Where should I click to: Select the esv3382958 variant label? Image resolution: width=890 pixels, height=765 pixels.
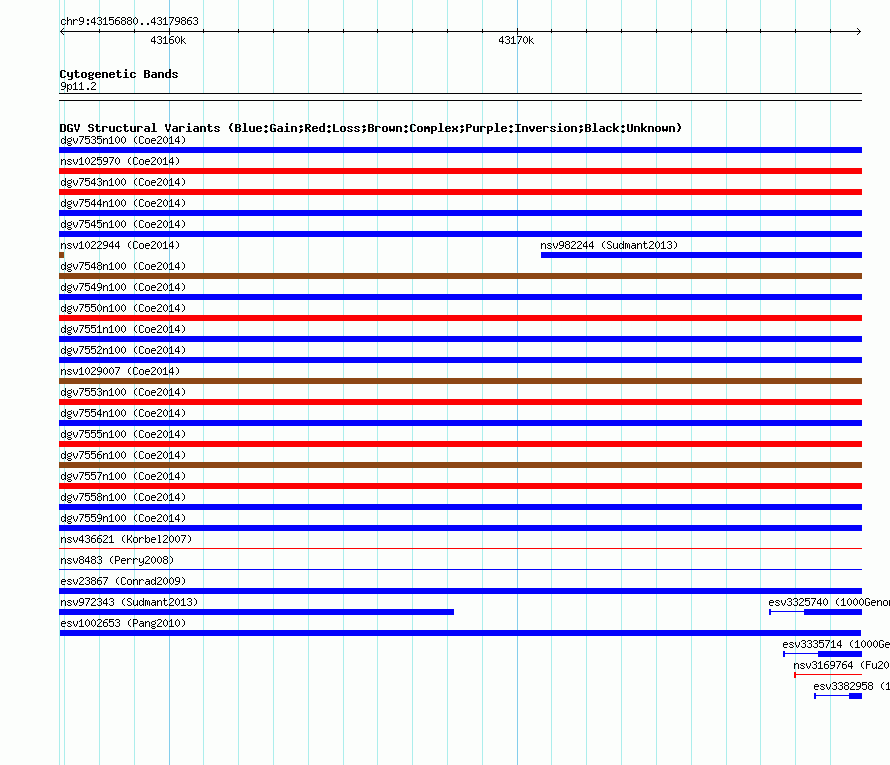point(851,686)
